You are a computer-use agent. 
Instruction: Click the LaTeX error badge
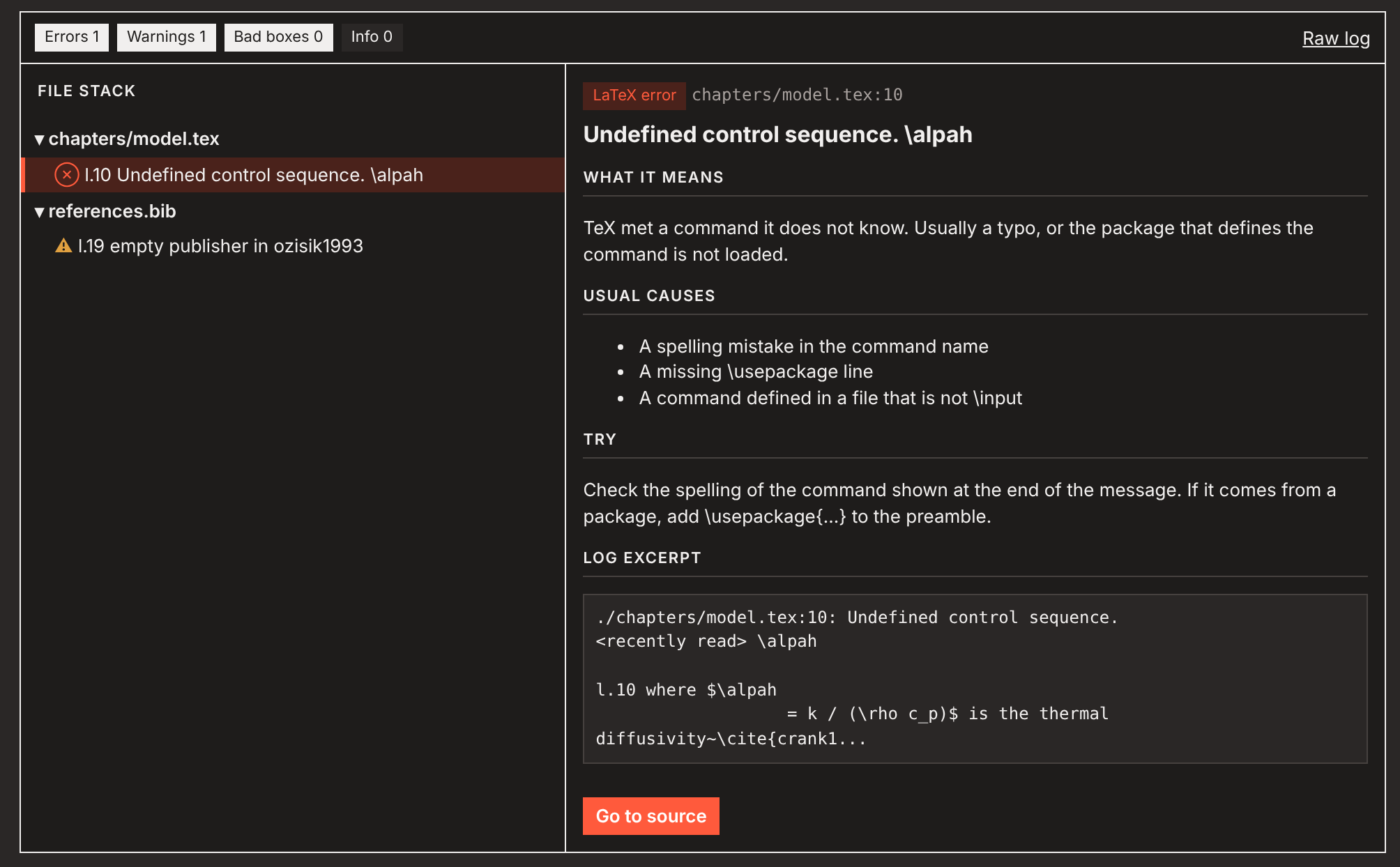pos(634,95)
